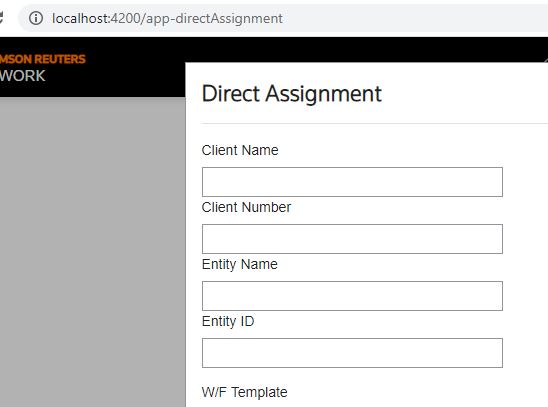Focus the Entity ID text box
548x407 pixels.
click(x=352, y=353)
